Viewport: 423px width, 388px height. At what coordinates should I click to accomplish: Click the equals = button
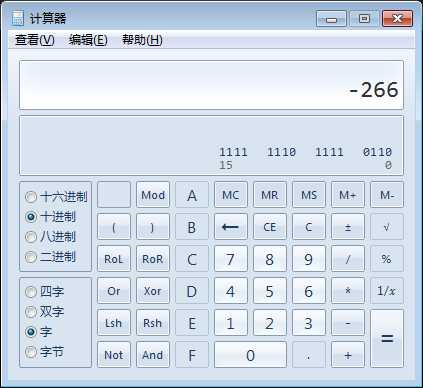tap(387, 339)
